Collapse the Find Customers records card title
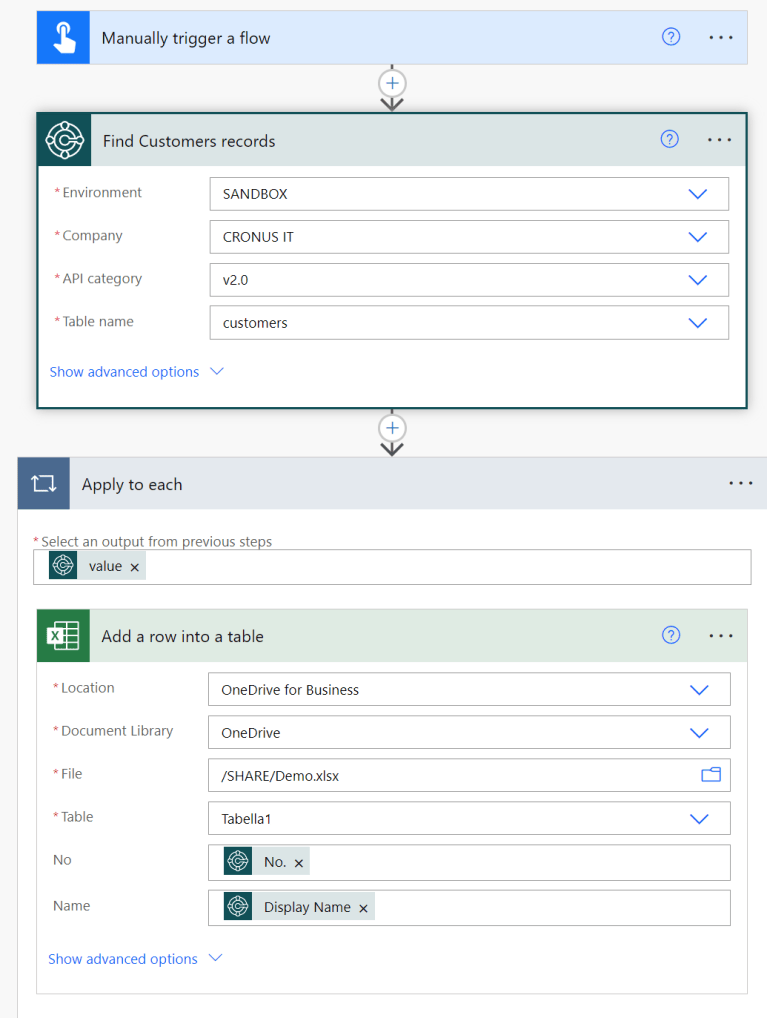The image size is (767, 1018). (x=189, y=141)
